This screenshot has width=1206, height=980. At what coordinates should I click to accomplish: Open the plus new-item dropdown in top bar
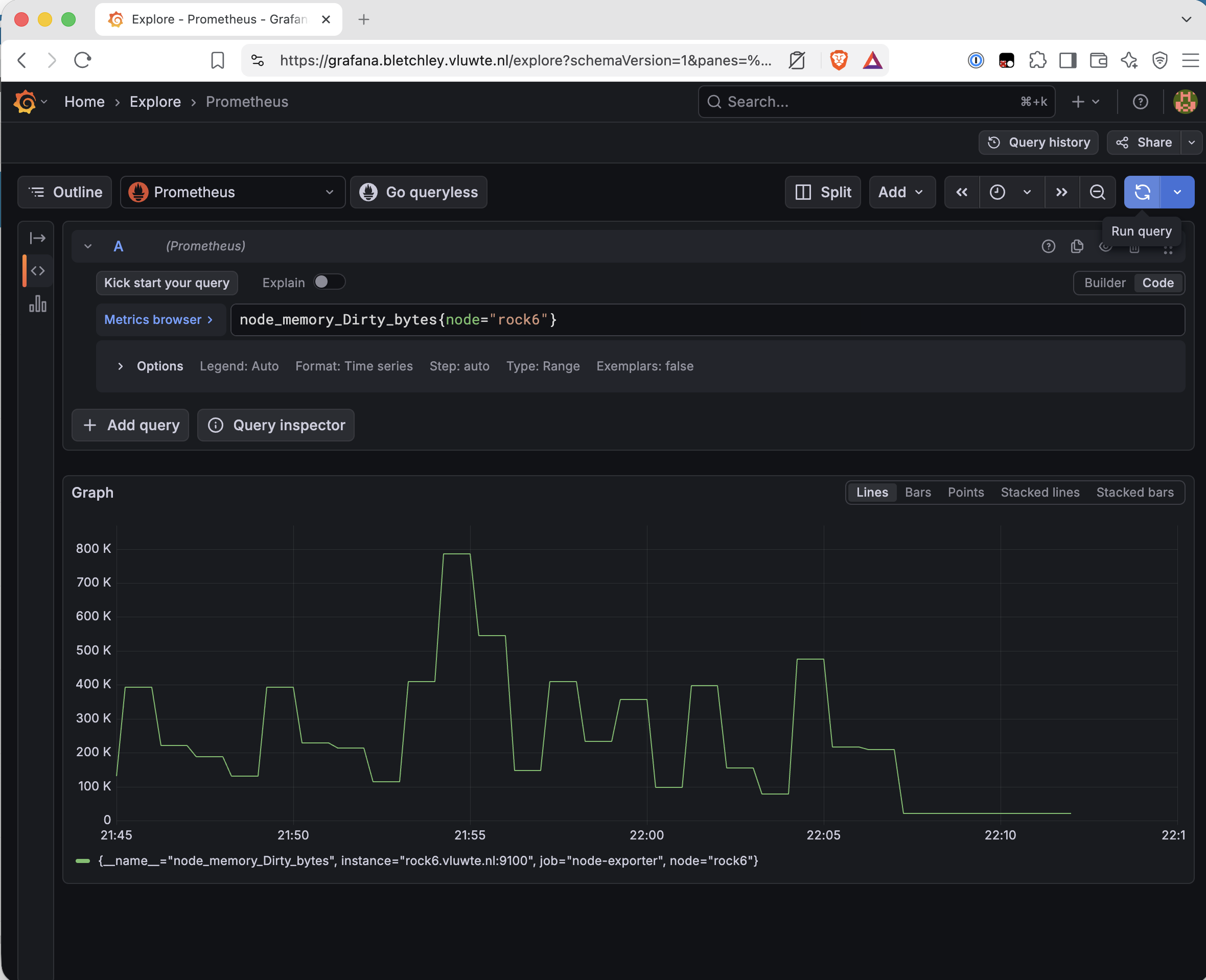pos(1085,102)
